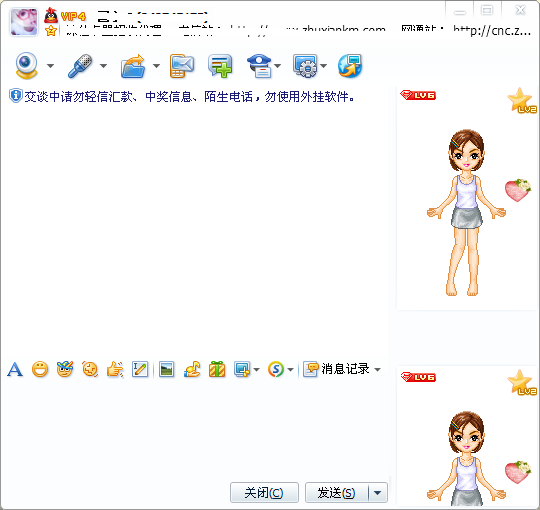The height and width of the screenshot is (510, 540).
Task: Click the top QQ show avatar girl
Action: (466, 212)
